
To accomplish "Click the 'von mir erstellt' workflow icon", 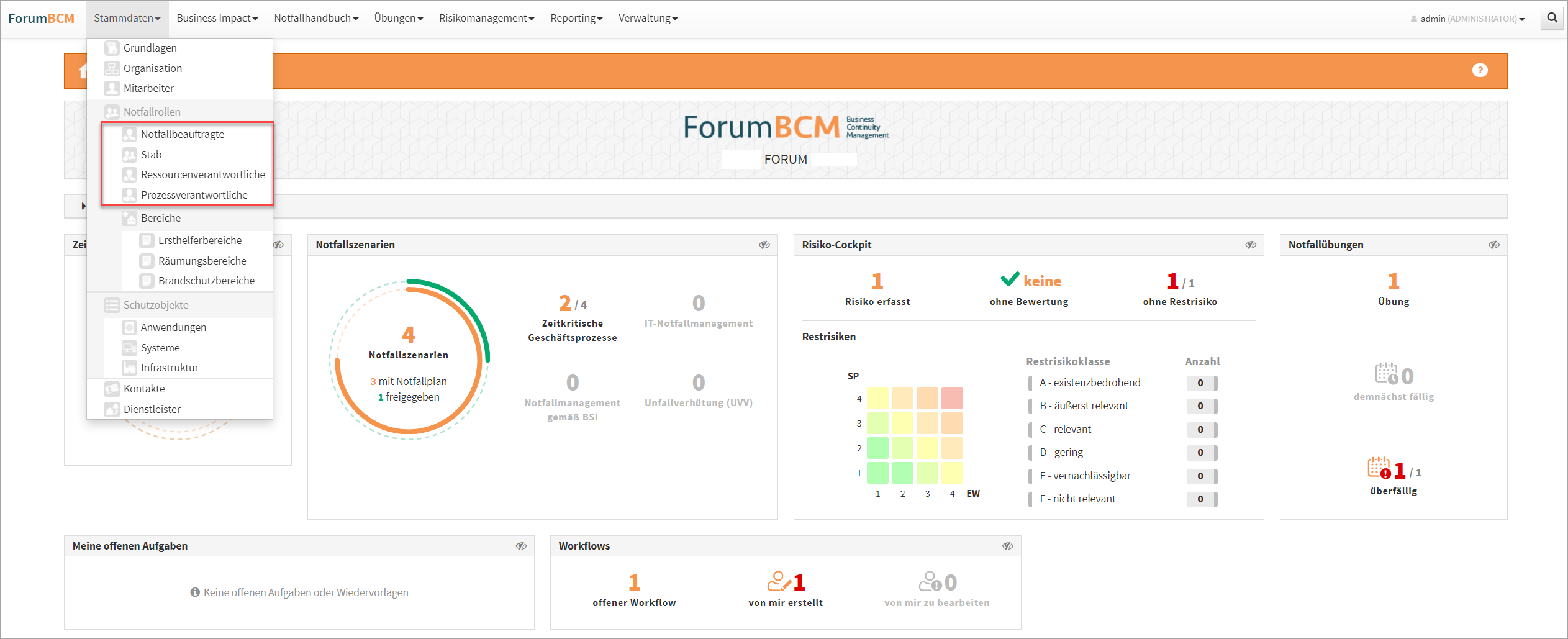I will [778, 582].
